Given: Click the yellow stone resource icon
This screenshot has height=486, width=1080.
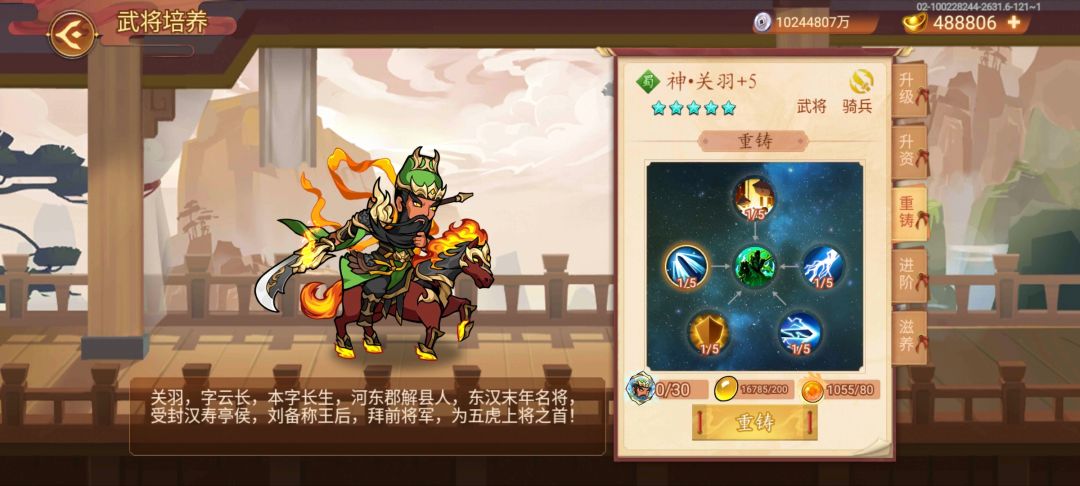Looking at the screenshot, I should tap(727, 389).
